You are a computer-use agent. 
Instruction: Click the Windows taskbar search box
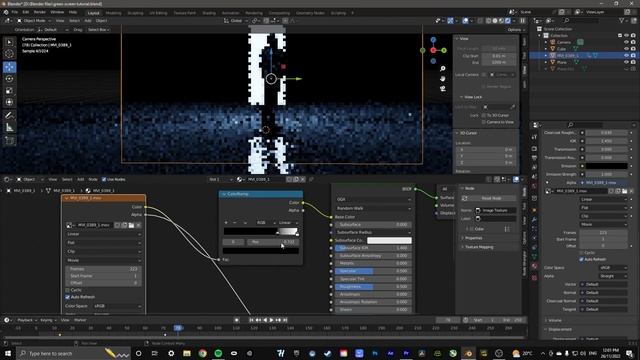pyautogui.click(x=73, y=353)
